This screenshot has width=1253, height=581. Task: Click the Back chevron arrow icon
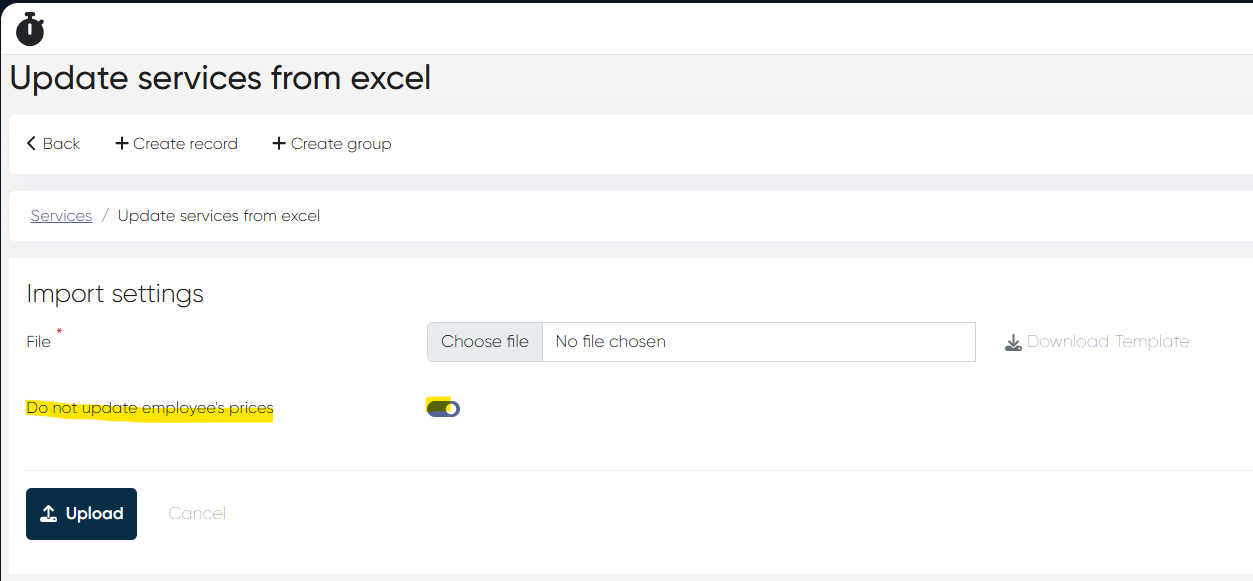pyautogui.click(x=31, y=144)
